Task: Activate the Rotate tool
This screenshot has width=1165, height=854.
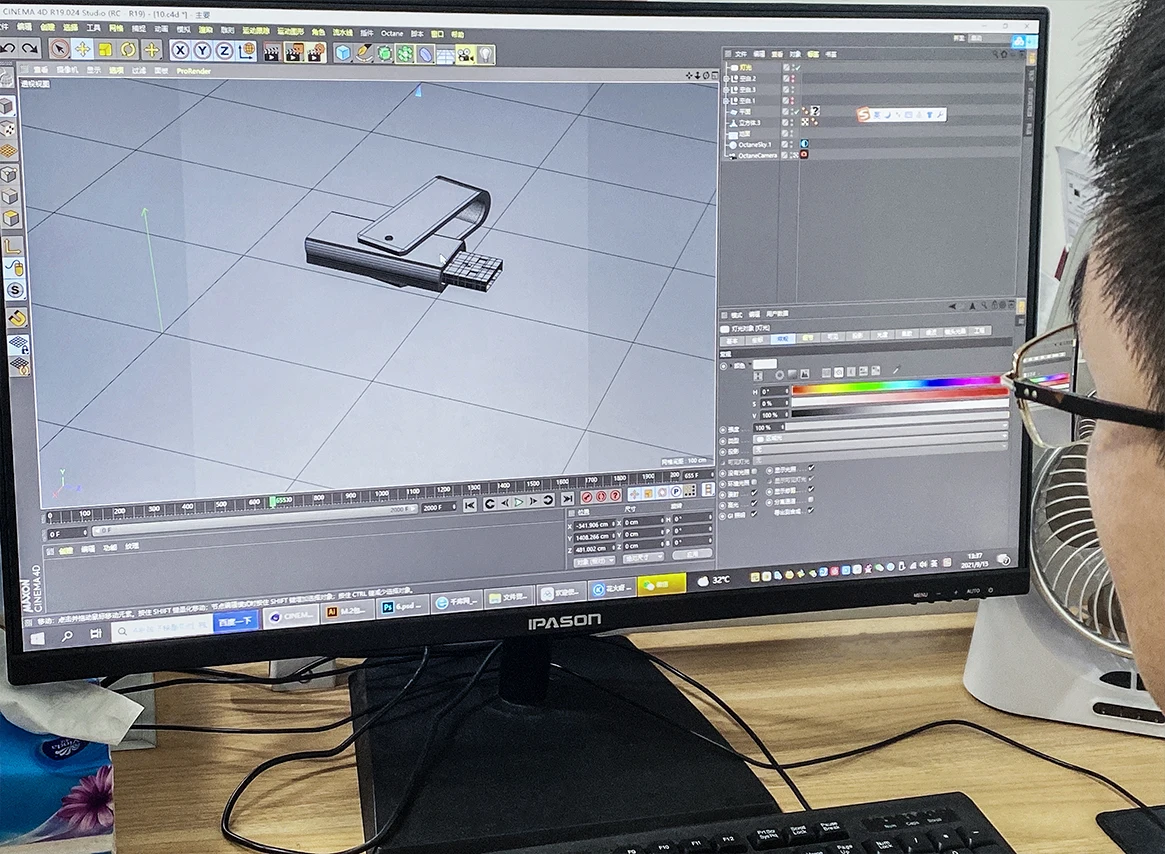Action: click(x=128, y=50)
